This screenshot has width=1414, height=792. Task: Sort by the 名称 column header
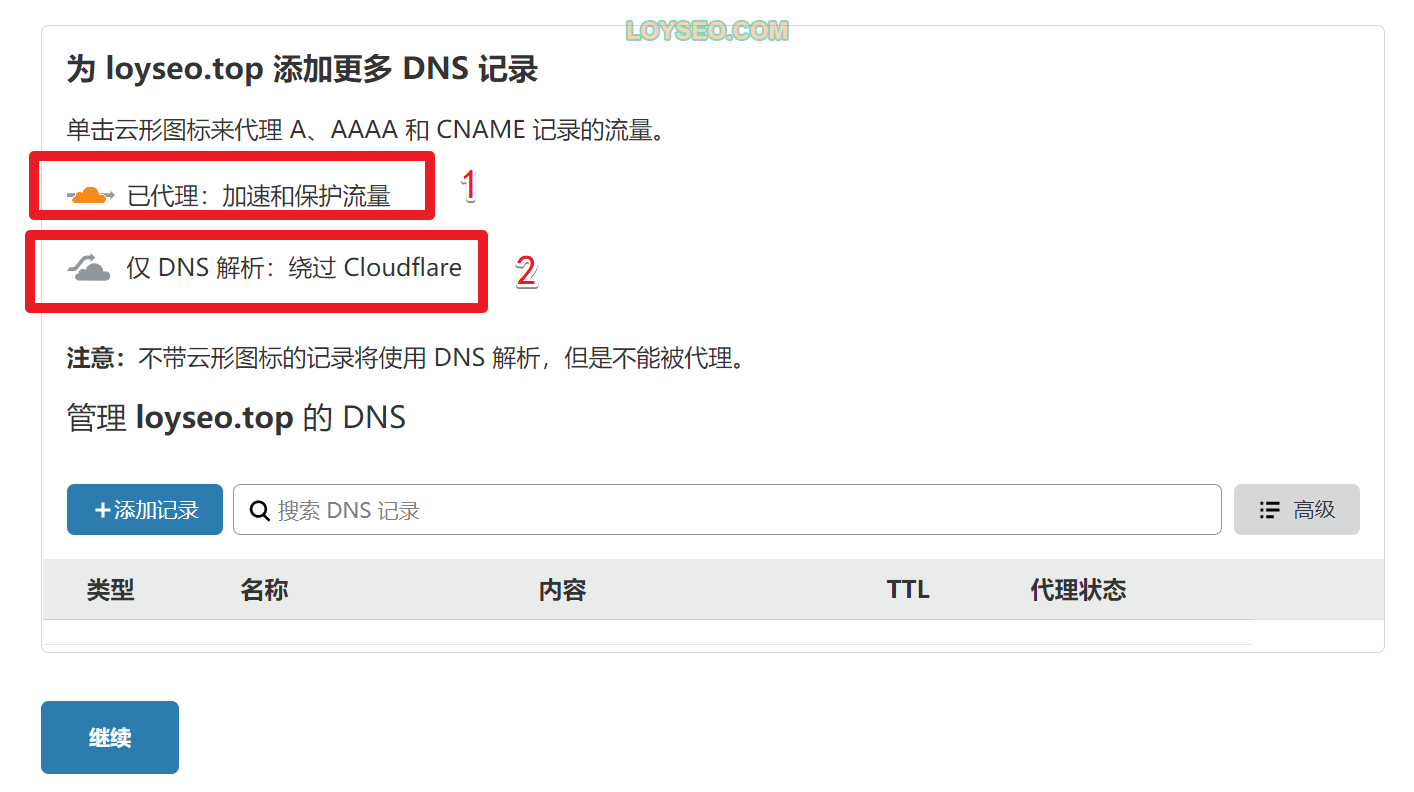pos(264,590)
